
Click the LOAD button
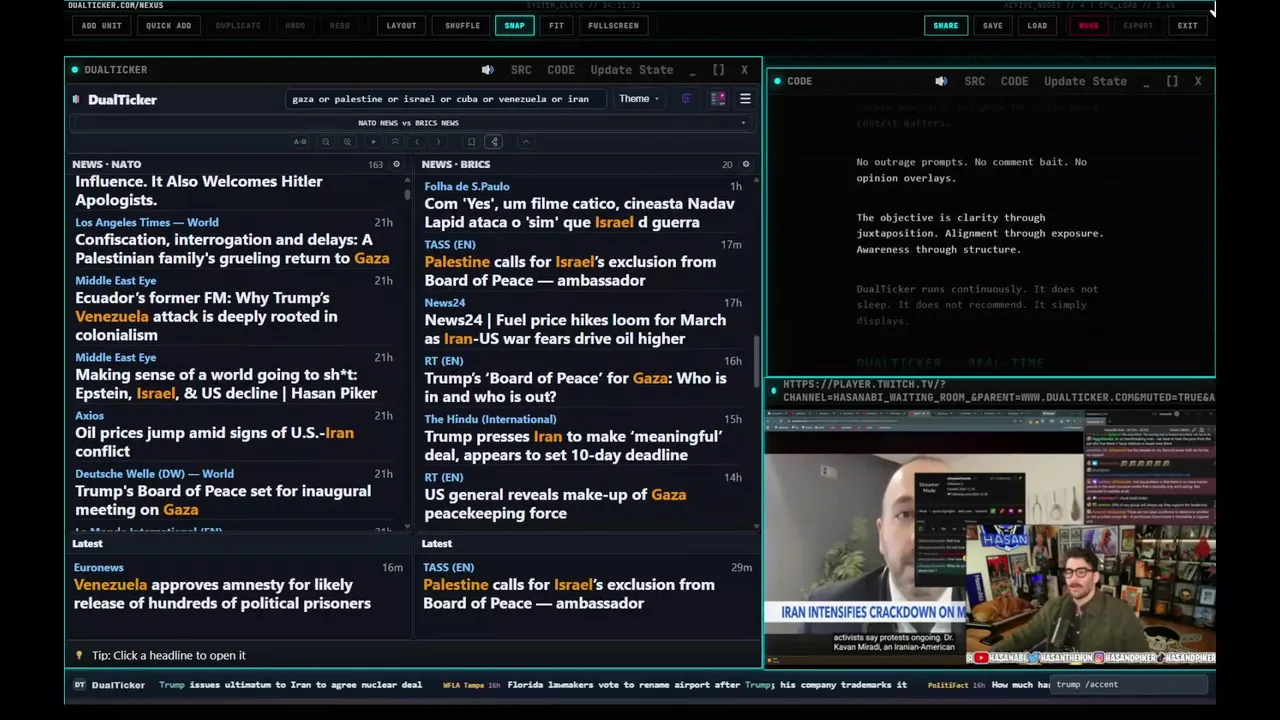tap(1037, 25)
